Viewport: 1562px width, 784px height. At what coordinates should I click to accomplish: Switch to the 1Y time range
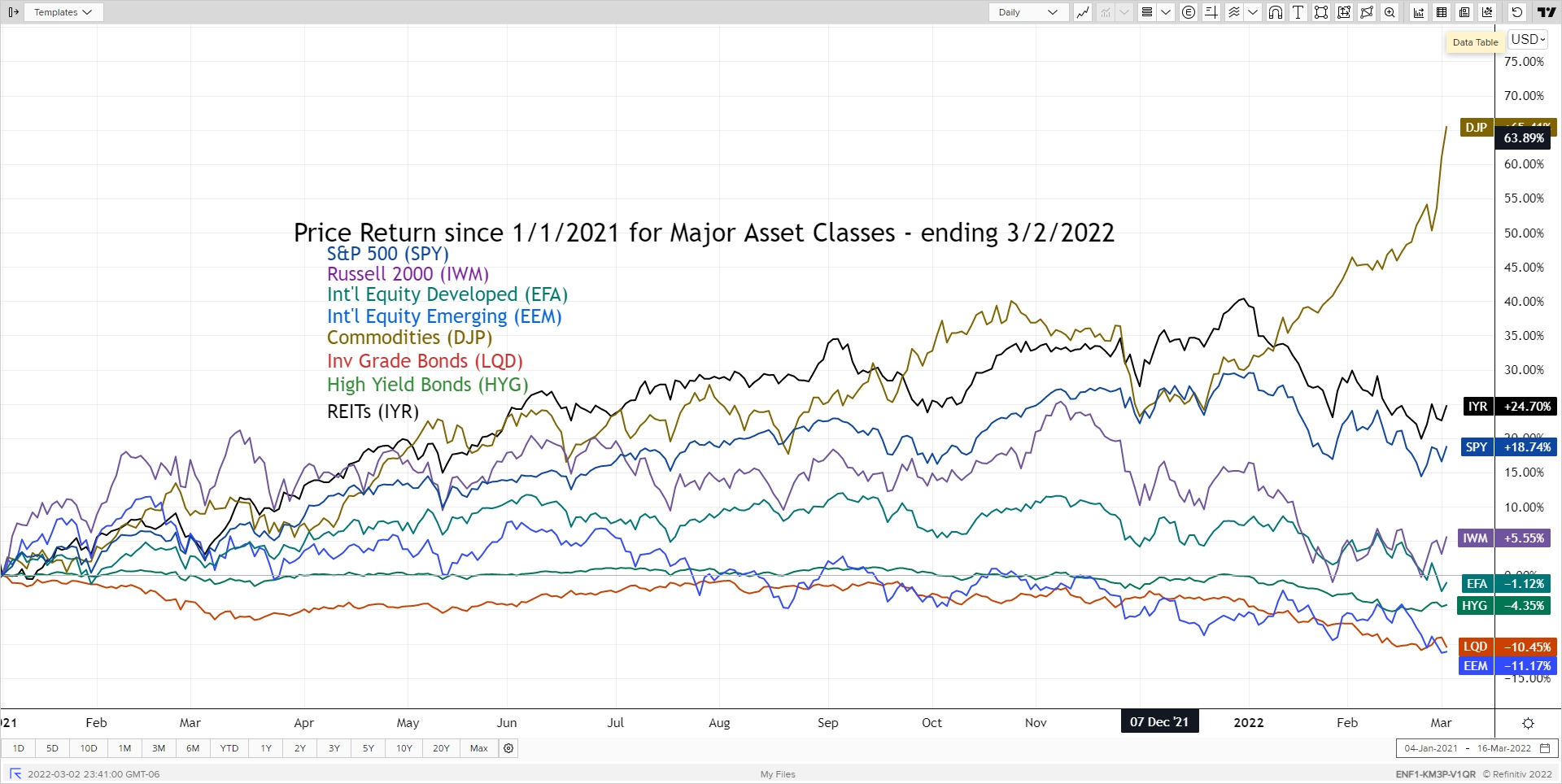click(x=266, y=748)
